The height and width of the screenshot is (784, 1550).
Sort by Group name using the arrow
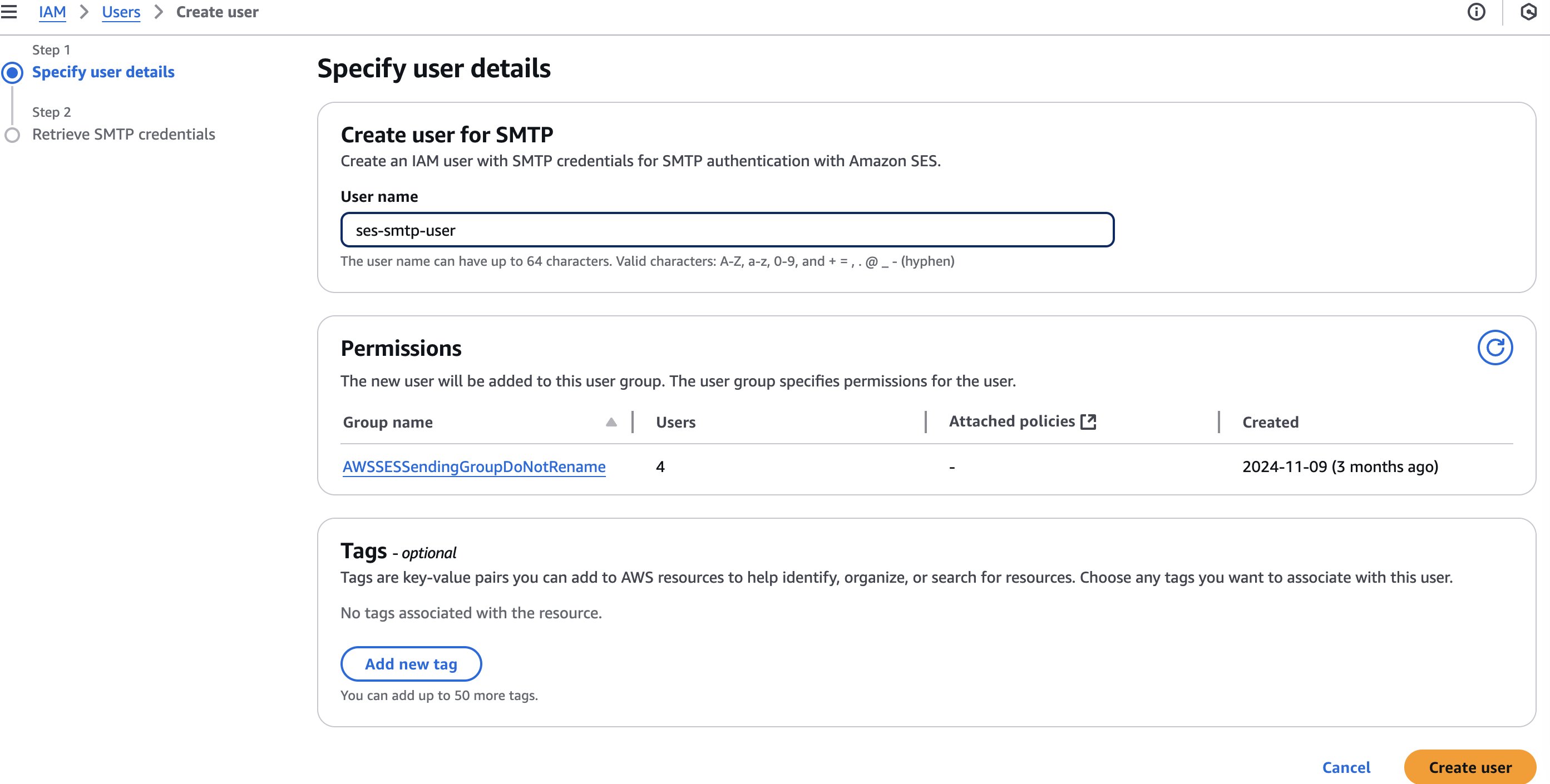(x=611, y=422)
